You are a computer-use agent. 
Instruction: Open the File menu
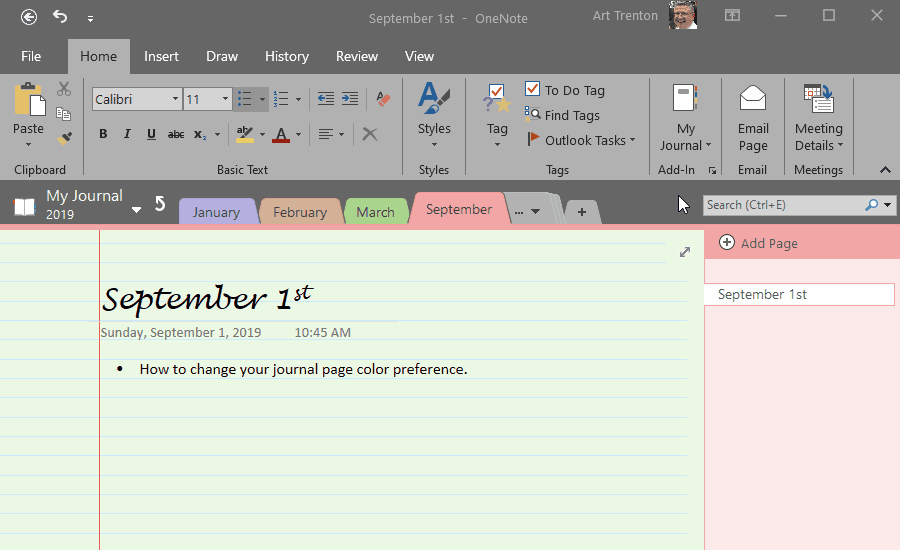31,56
